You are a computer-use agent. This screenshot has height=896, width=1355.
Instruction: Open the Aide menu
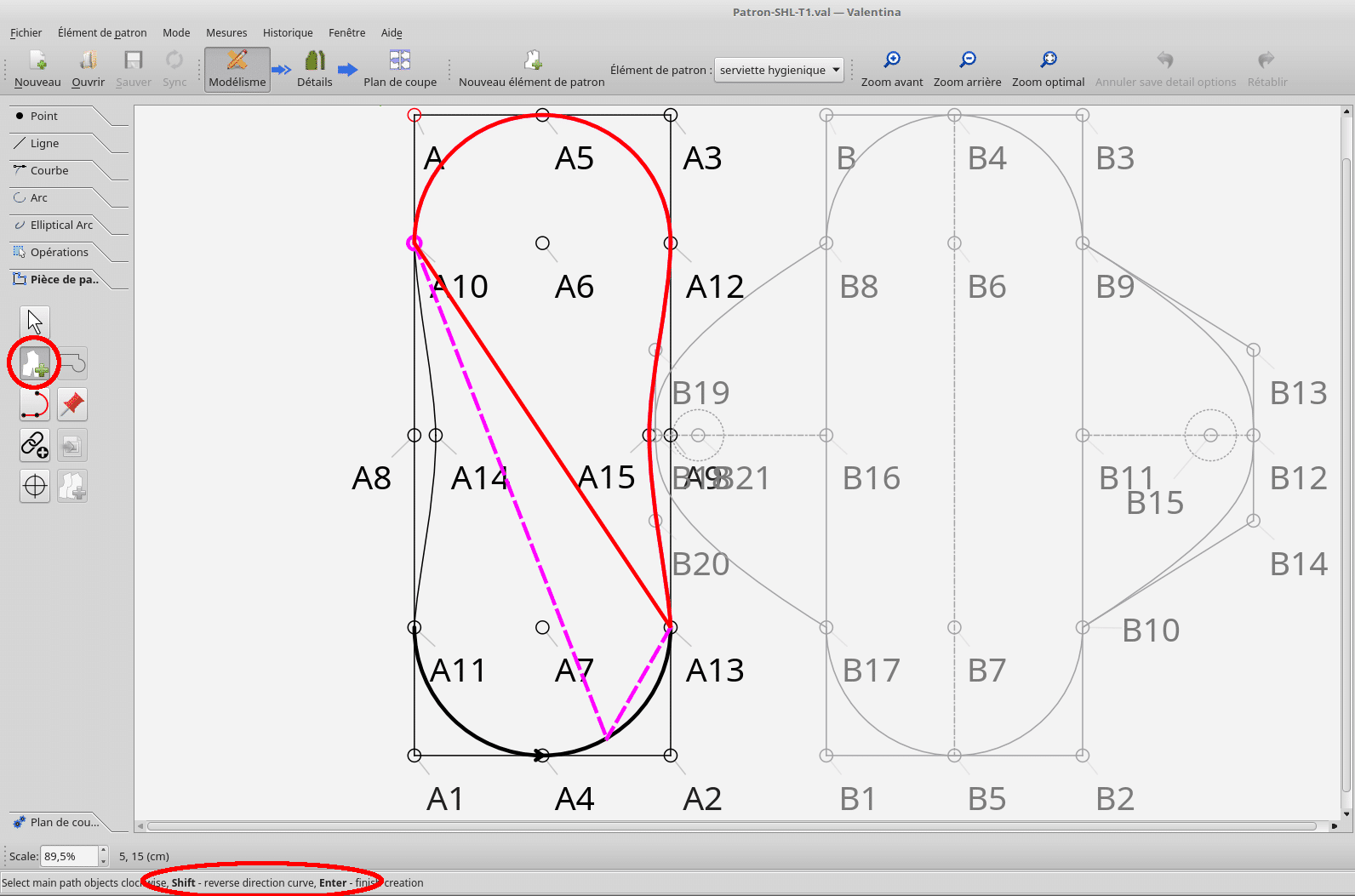(392, 32)
